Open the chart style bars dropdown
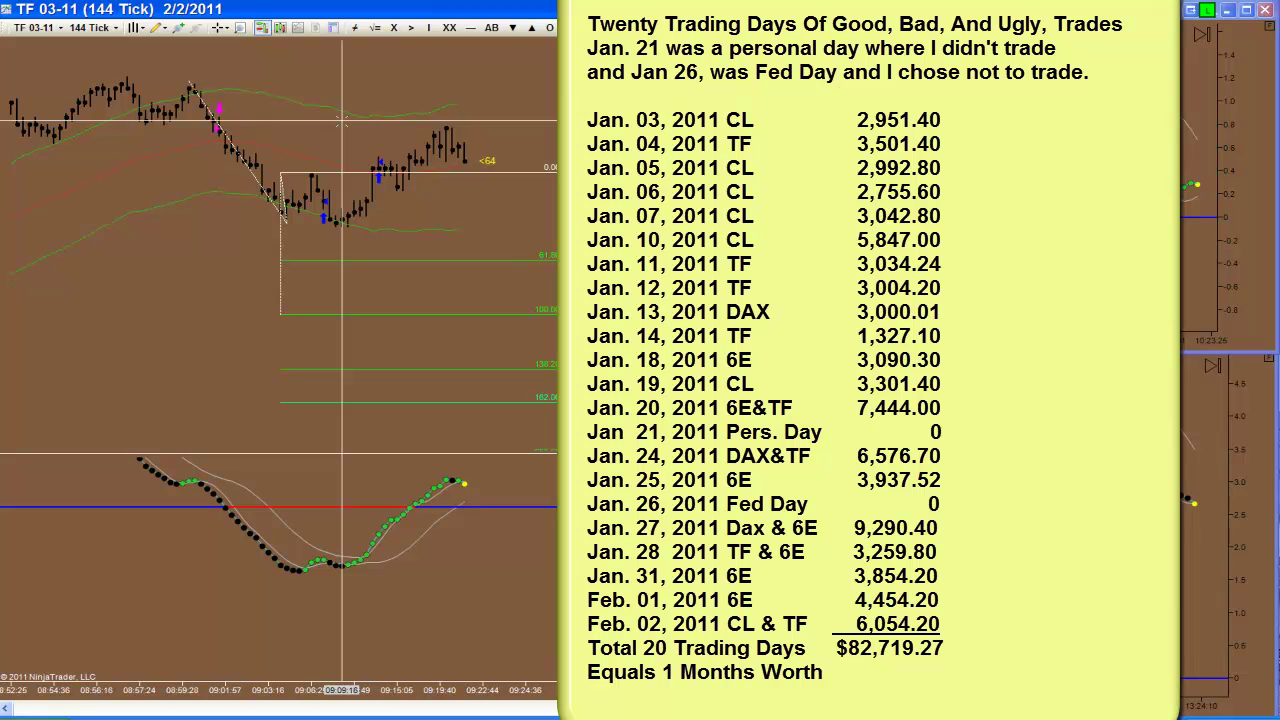1280x720 pixels. [135, 28]
